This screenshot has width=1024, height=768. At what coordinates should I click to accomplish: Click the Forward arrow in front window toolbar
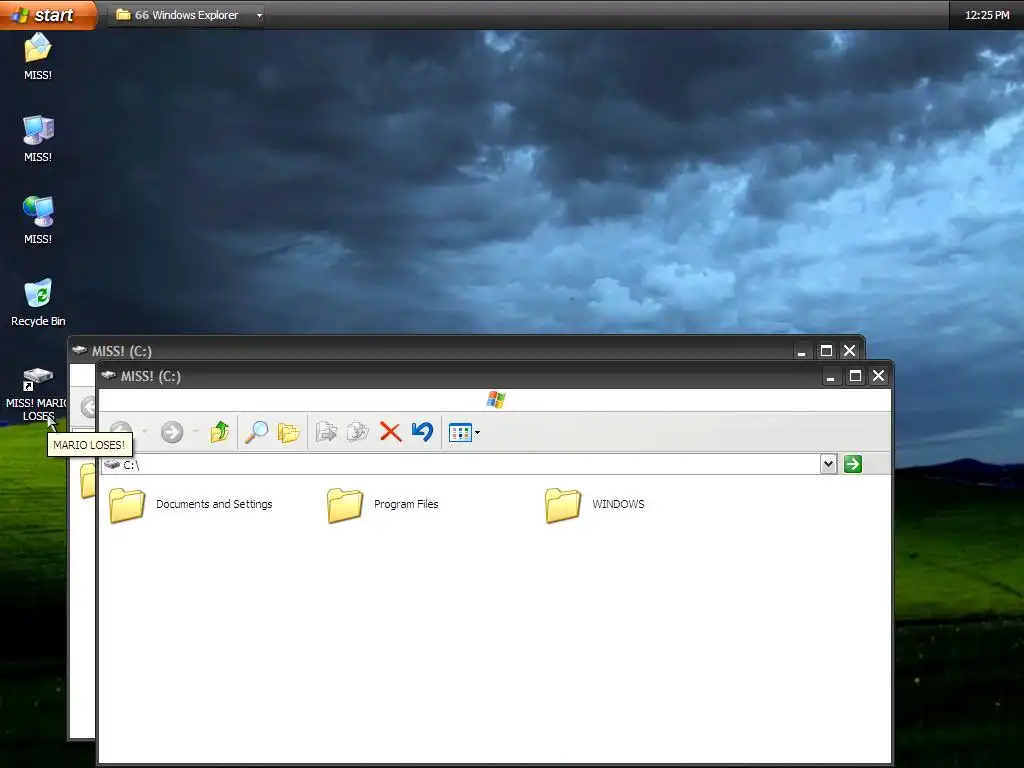(172, 432)
